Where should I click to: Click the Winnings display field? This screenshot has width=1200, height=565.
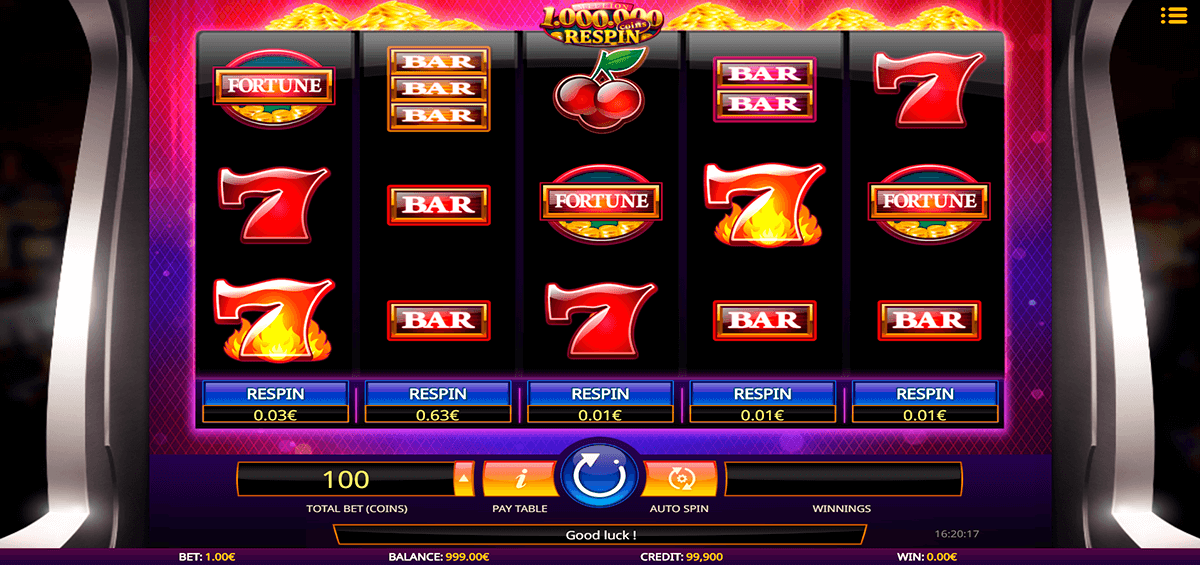coord(843,479)
